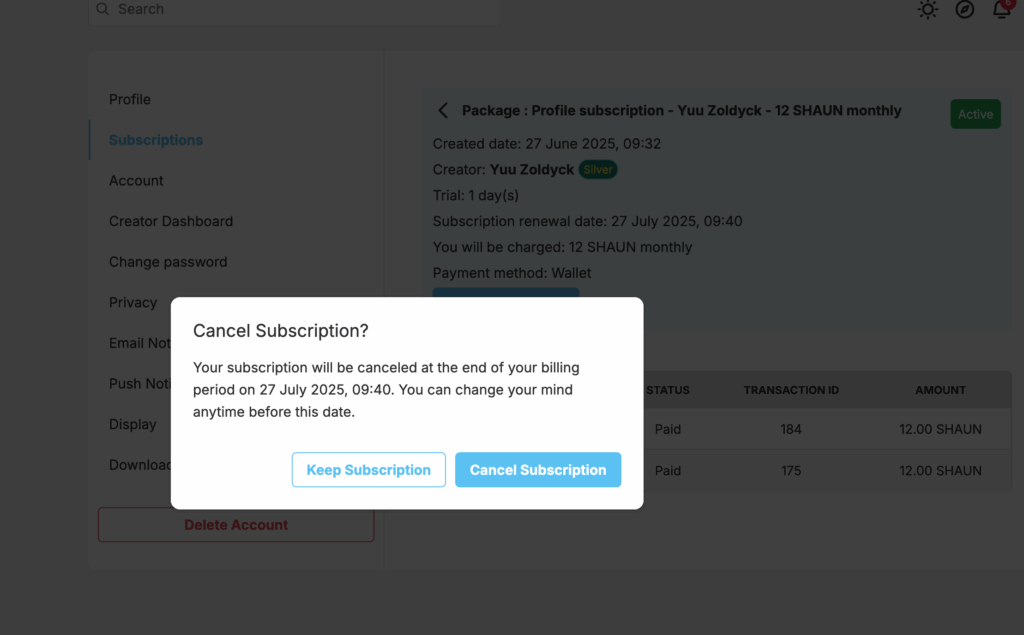
Task: Open the compass explore icon
Action: click(965, 9)
